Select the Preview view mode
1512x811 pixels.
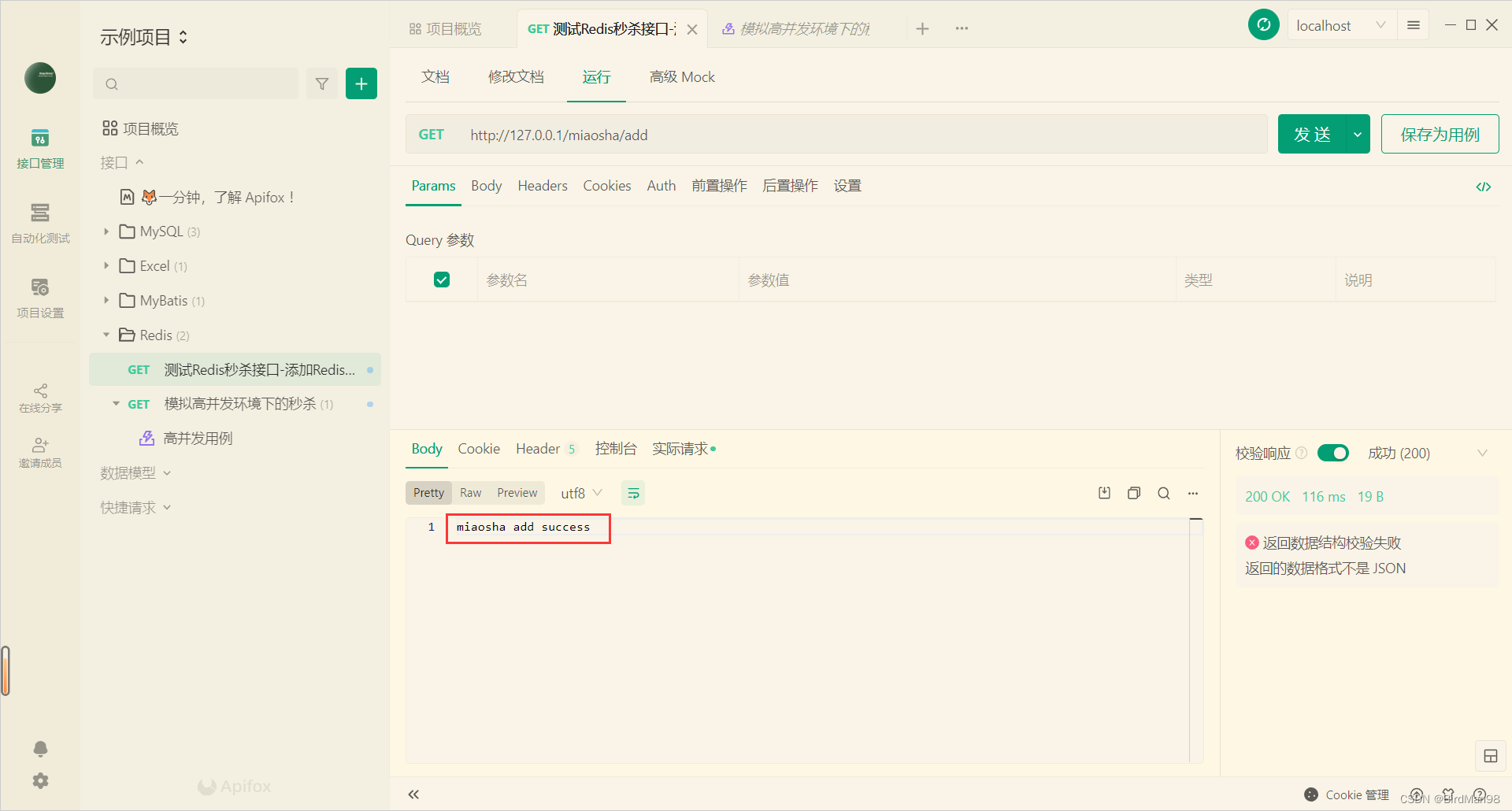(517, 493)
